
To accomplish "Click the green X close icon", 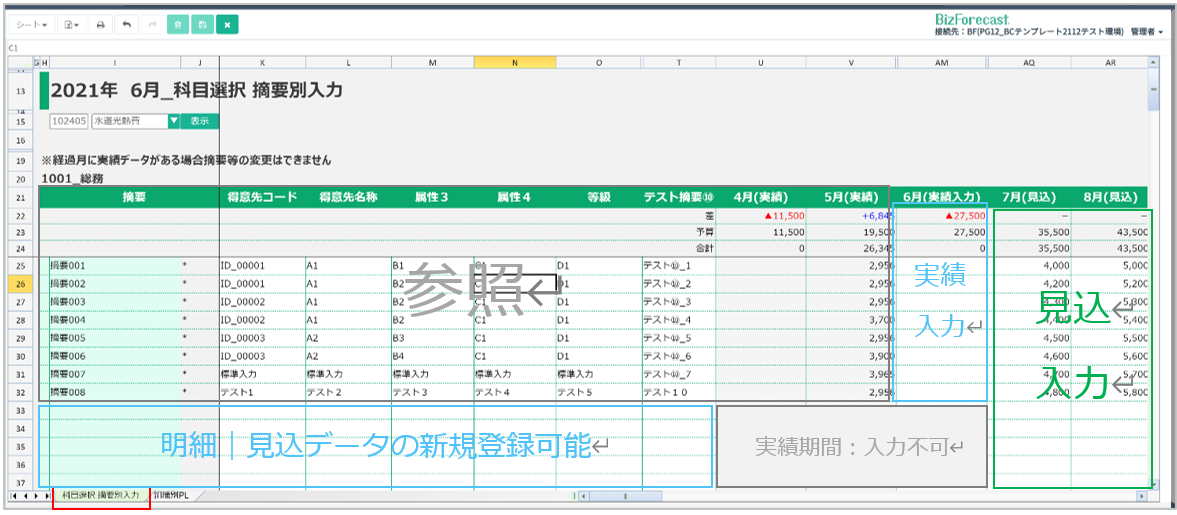I will tap(227, 24).
